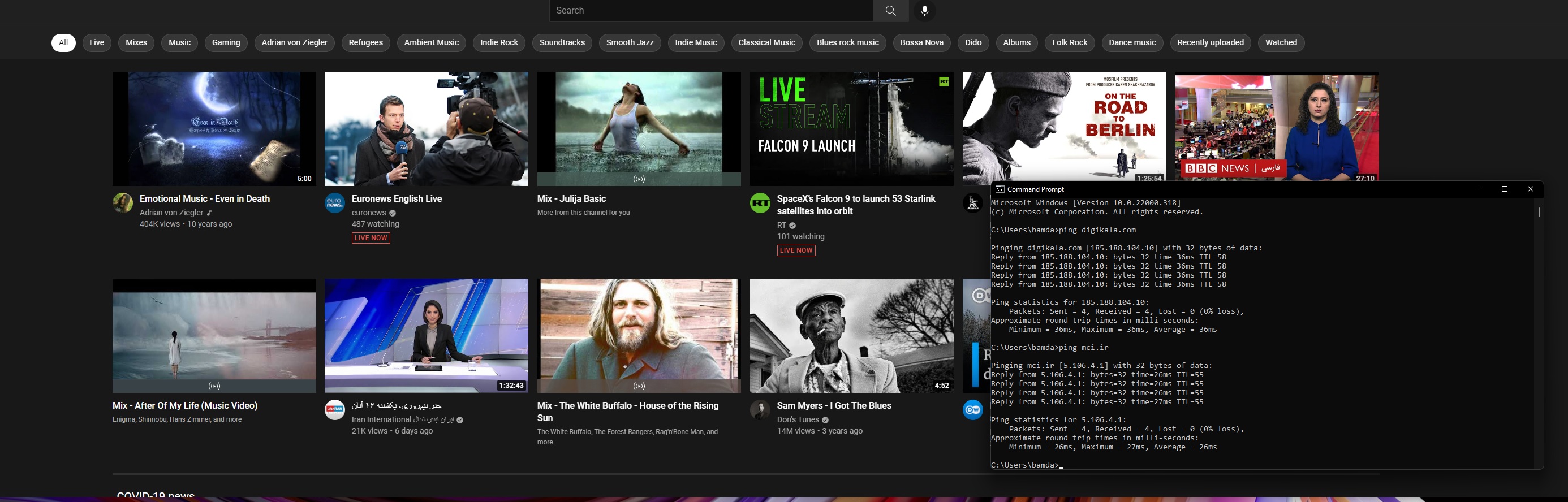Select the Smooth Jazz chip
This screenshot has width=1568, height=502.
point(630,42)
